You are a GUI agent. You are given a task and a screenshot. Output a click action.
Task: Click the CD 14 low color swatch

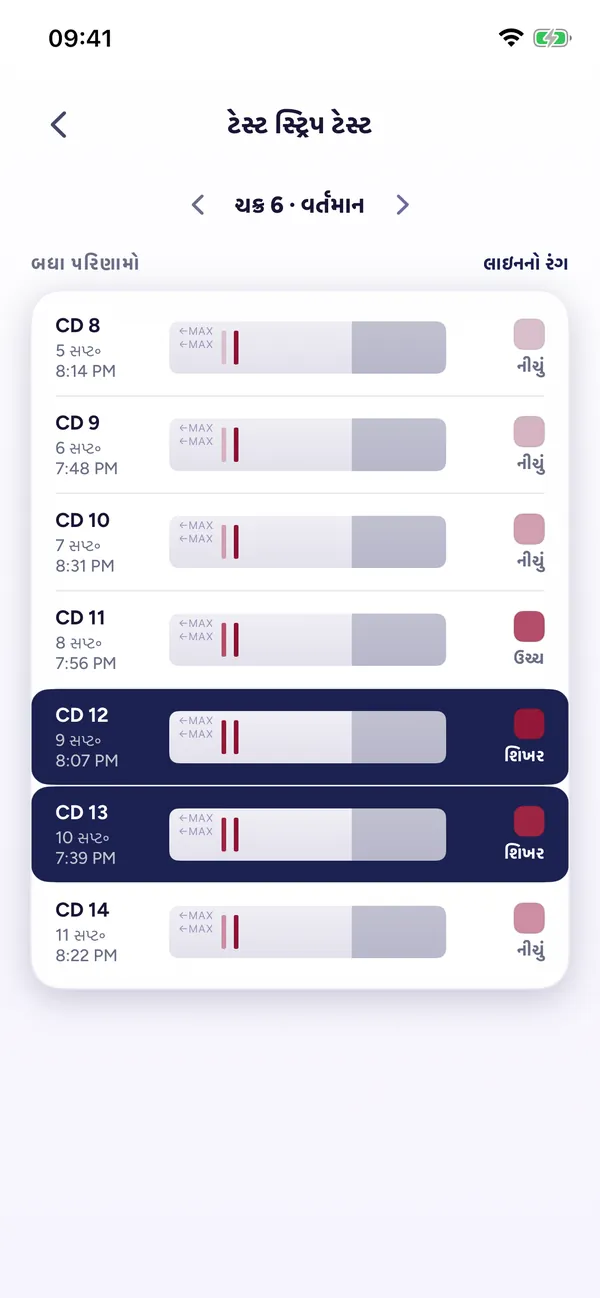point(529,918)
